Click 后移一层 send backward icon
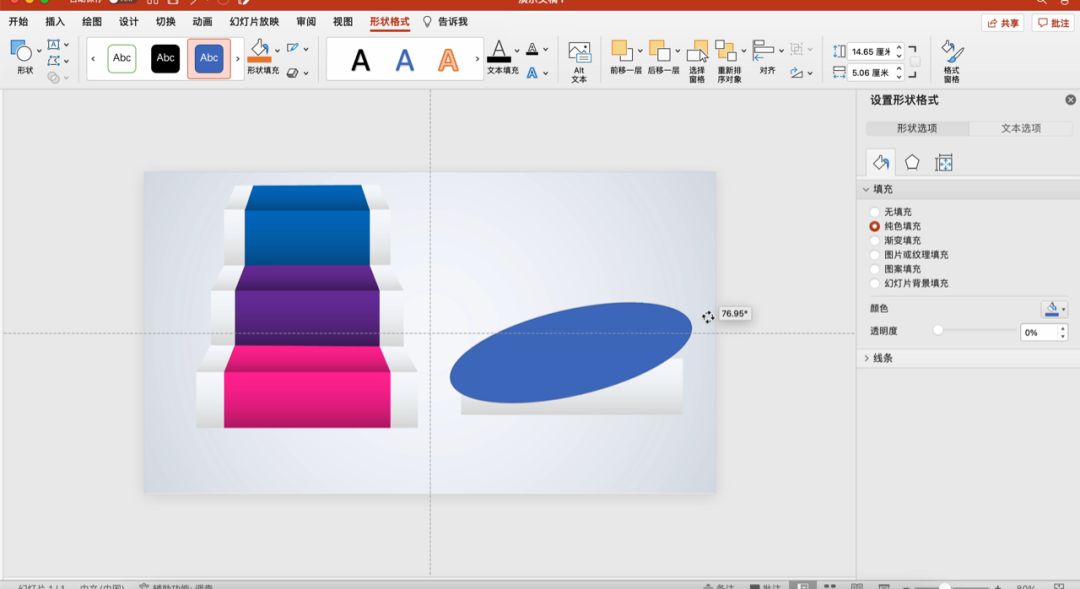 coord(659,51)
